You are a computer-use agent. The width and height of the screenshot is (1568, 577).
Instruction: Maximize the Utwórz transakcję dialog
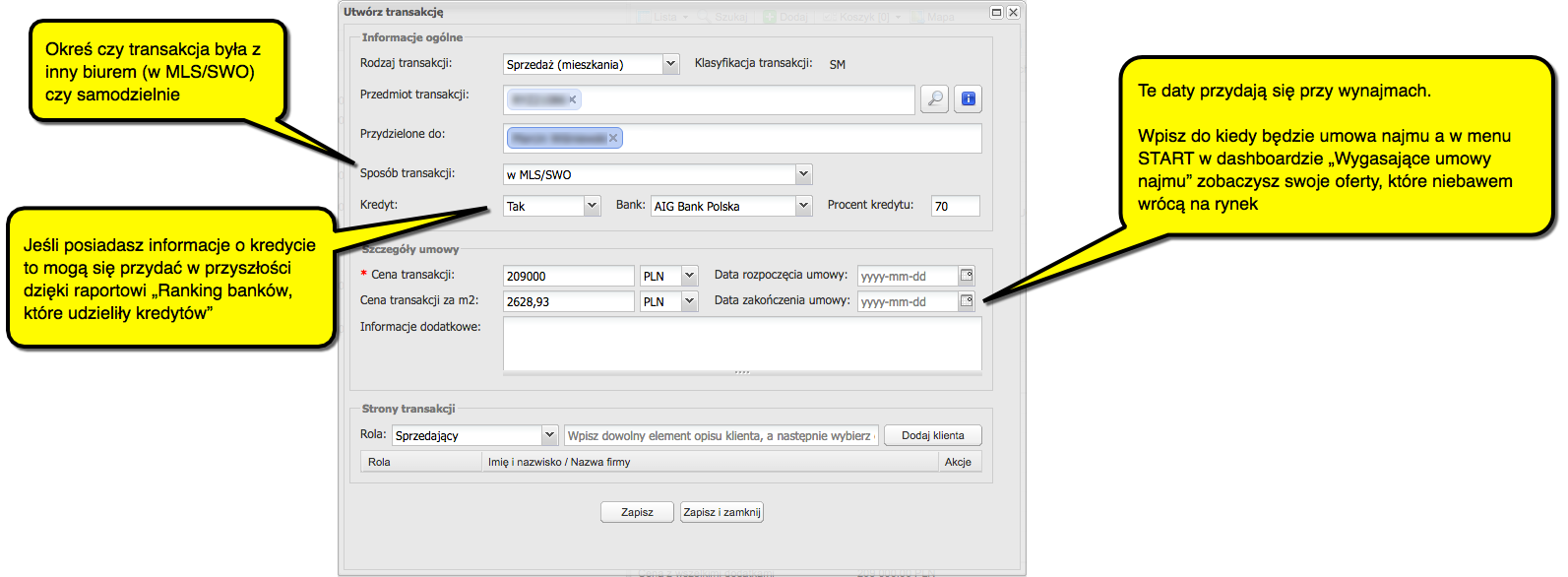point(996,13)
